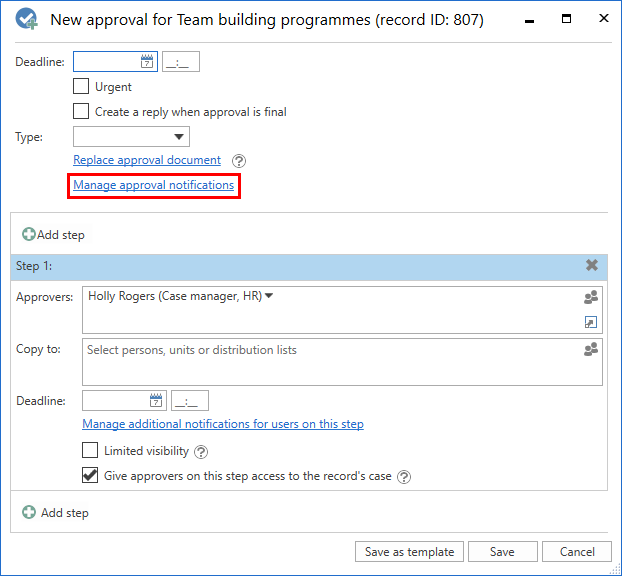Click the Copy to input field
Viewport: 622px width, 576px height.
pos(330,360)
